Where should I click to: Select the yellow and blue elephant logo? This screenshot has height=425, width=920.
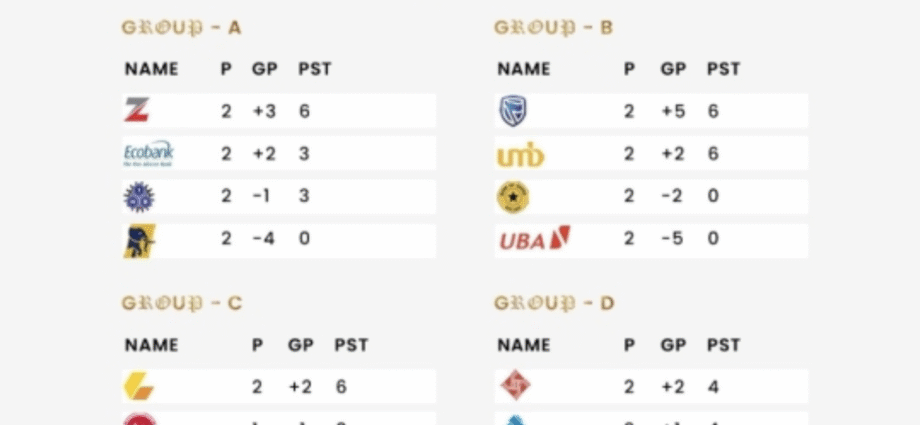tap(138, 241)
